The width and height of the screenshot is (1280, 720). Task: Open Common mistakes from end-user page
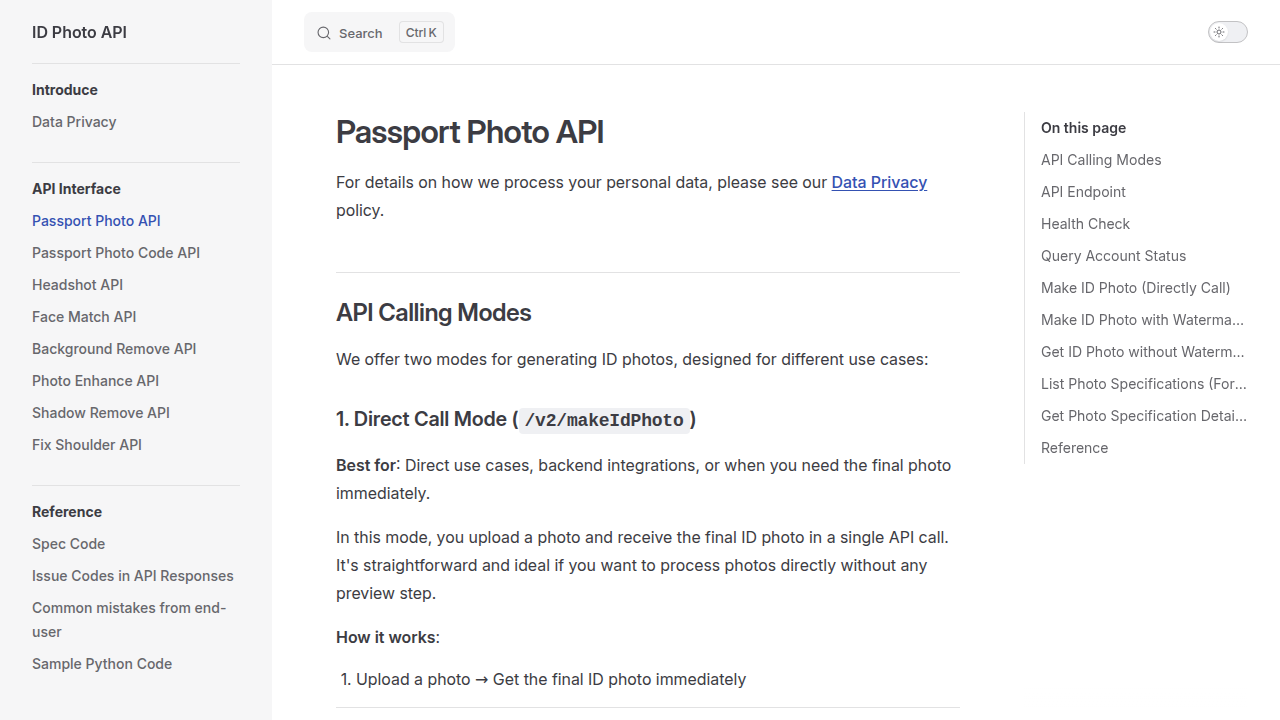(129, 620)
